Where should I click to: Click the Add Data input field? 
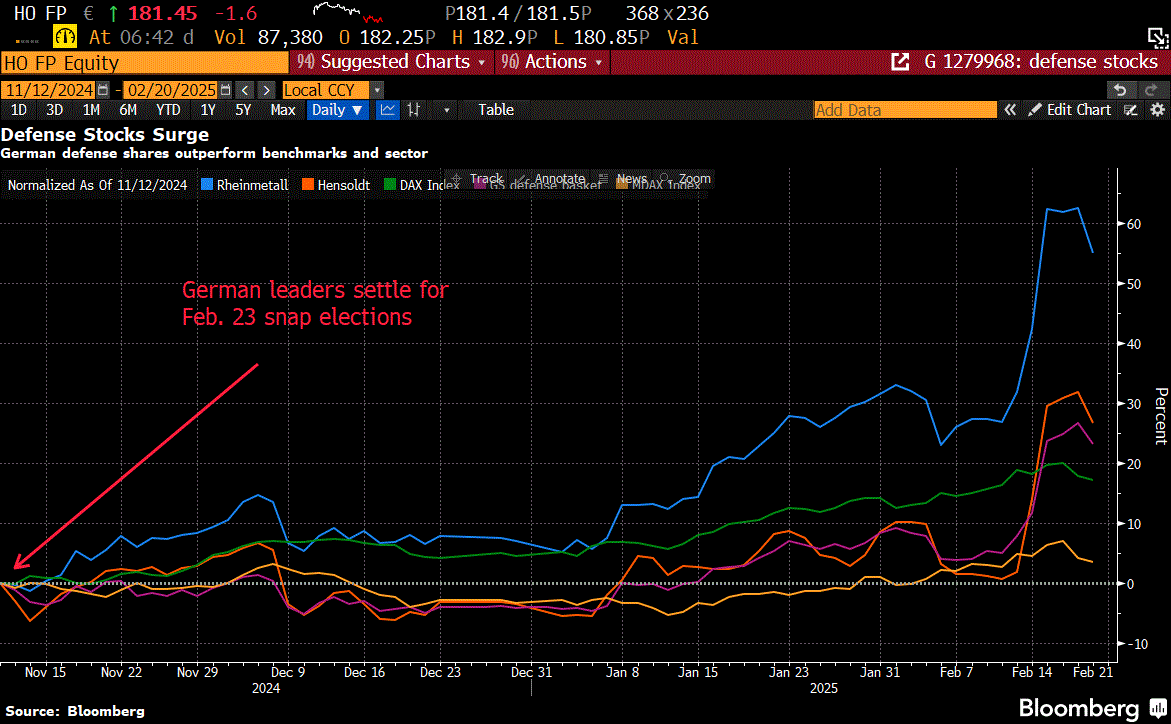click(905, 110)
